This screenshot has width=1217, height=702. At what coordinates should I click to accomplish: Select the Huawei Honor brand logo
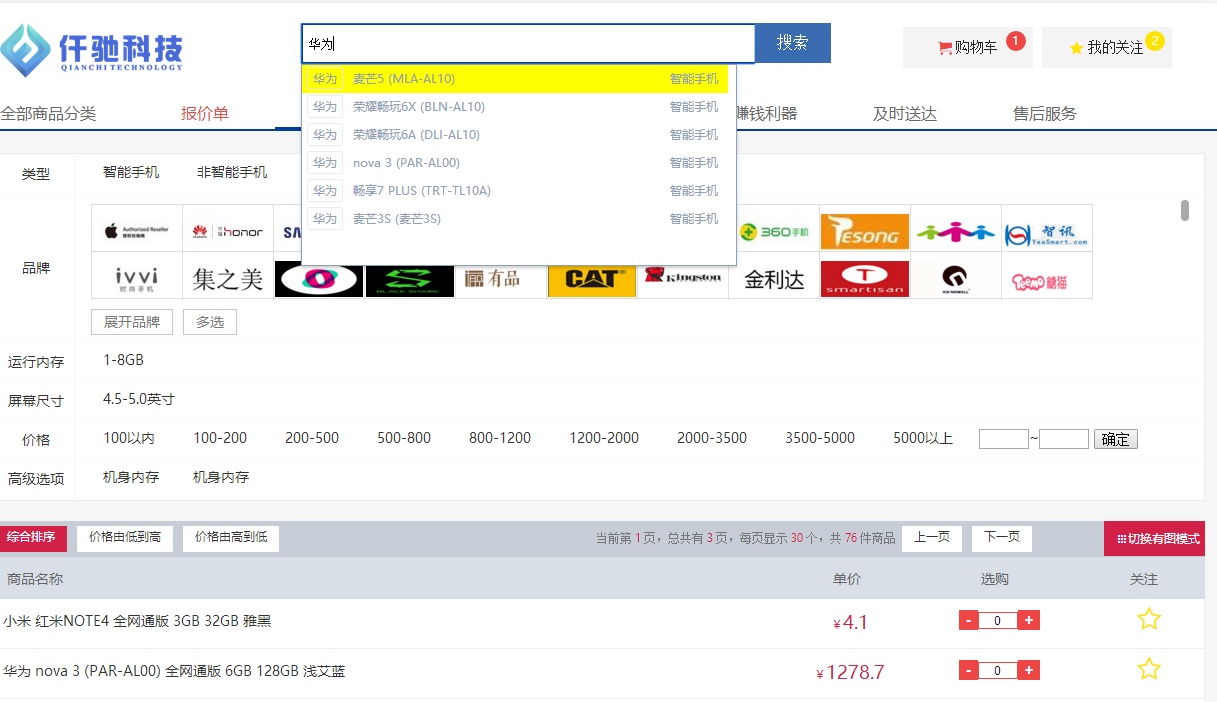pos(228,227)
